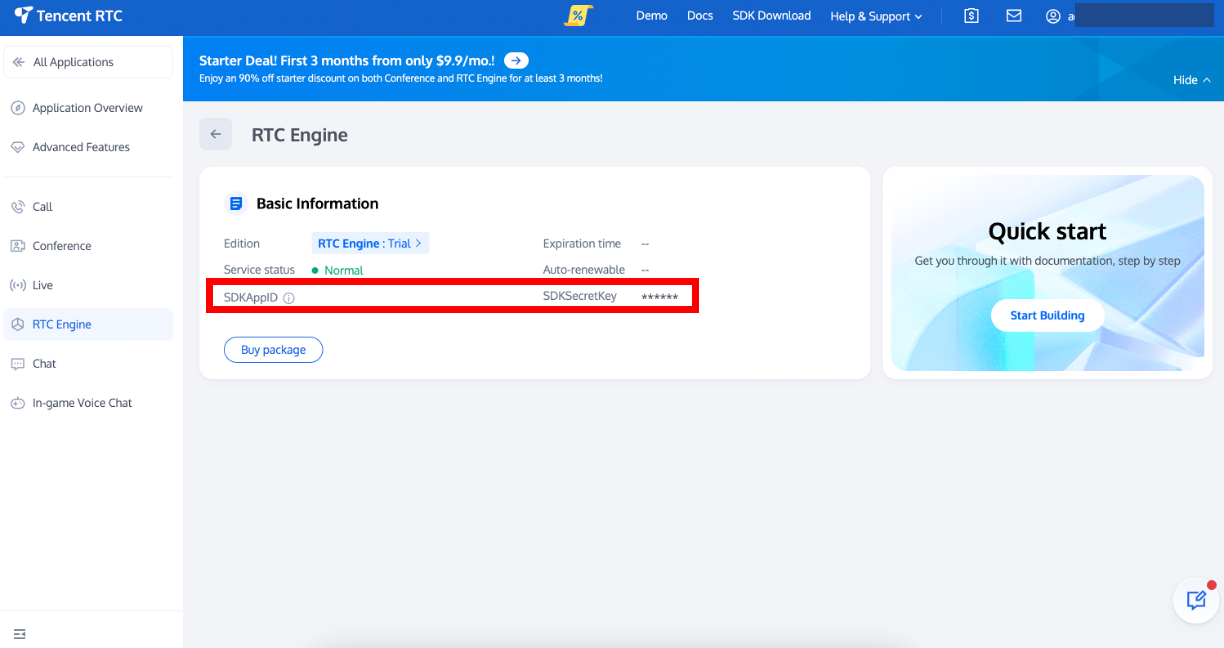
Task: Click the SDKAppID label
Action: coord(251,298)
